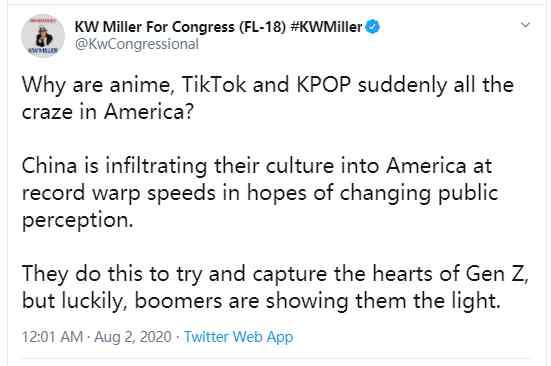Click the word TikTok in the tweet

(x=214, y=85)
